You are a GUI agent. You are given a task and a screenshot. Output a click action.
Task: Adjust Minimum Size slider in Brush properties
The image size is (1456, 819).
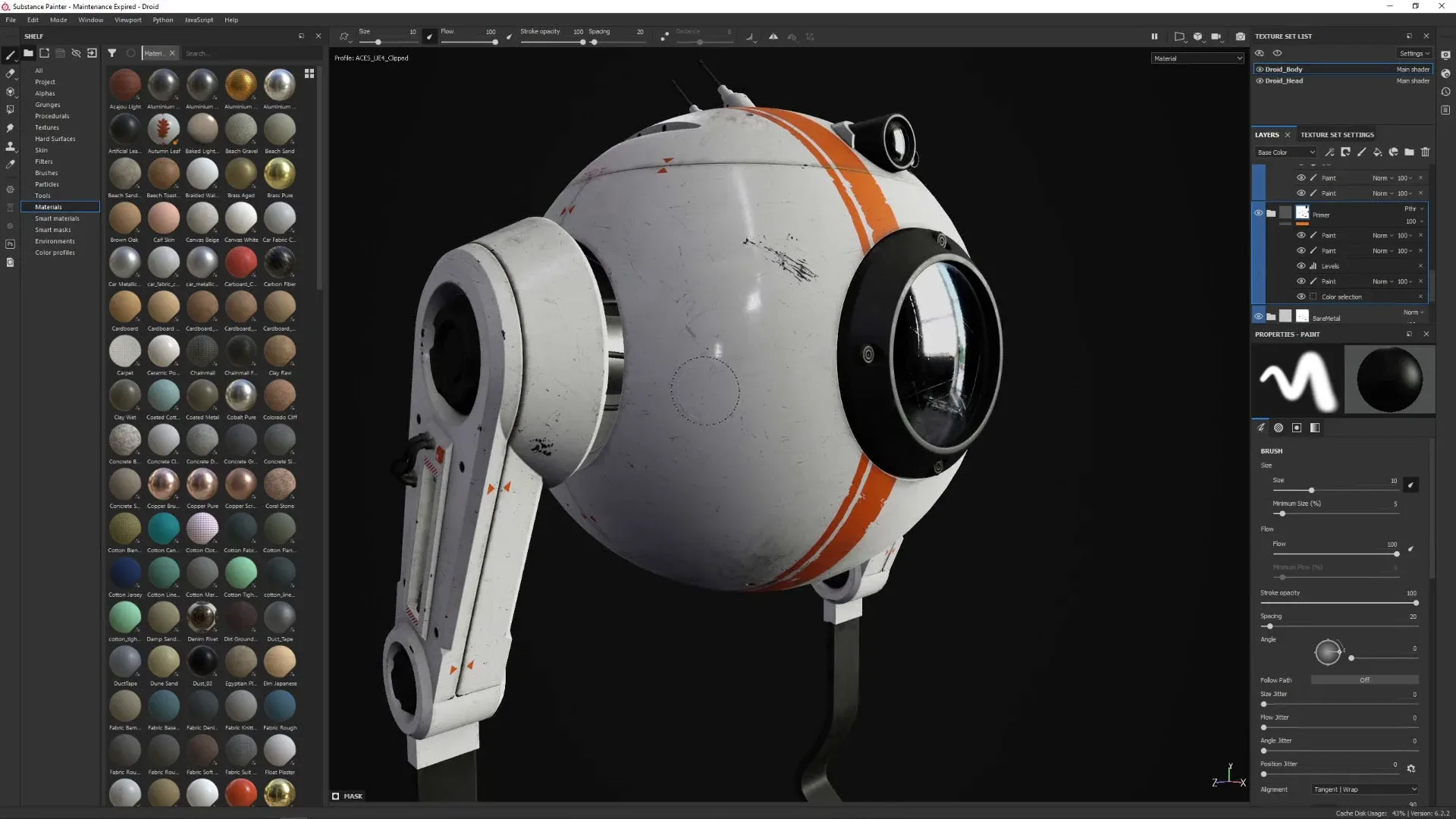click(1336, 513)
